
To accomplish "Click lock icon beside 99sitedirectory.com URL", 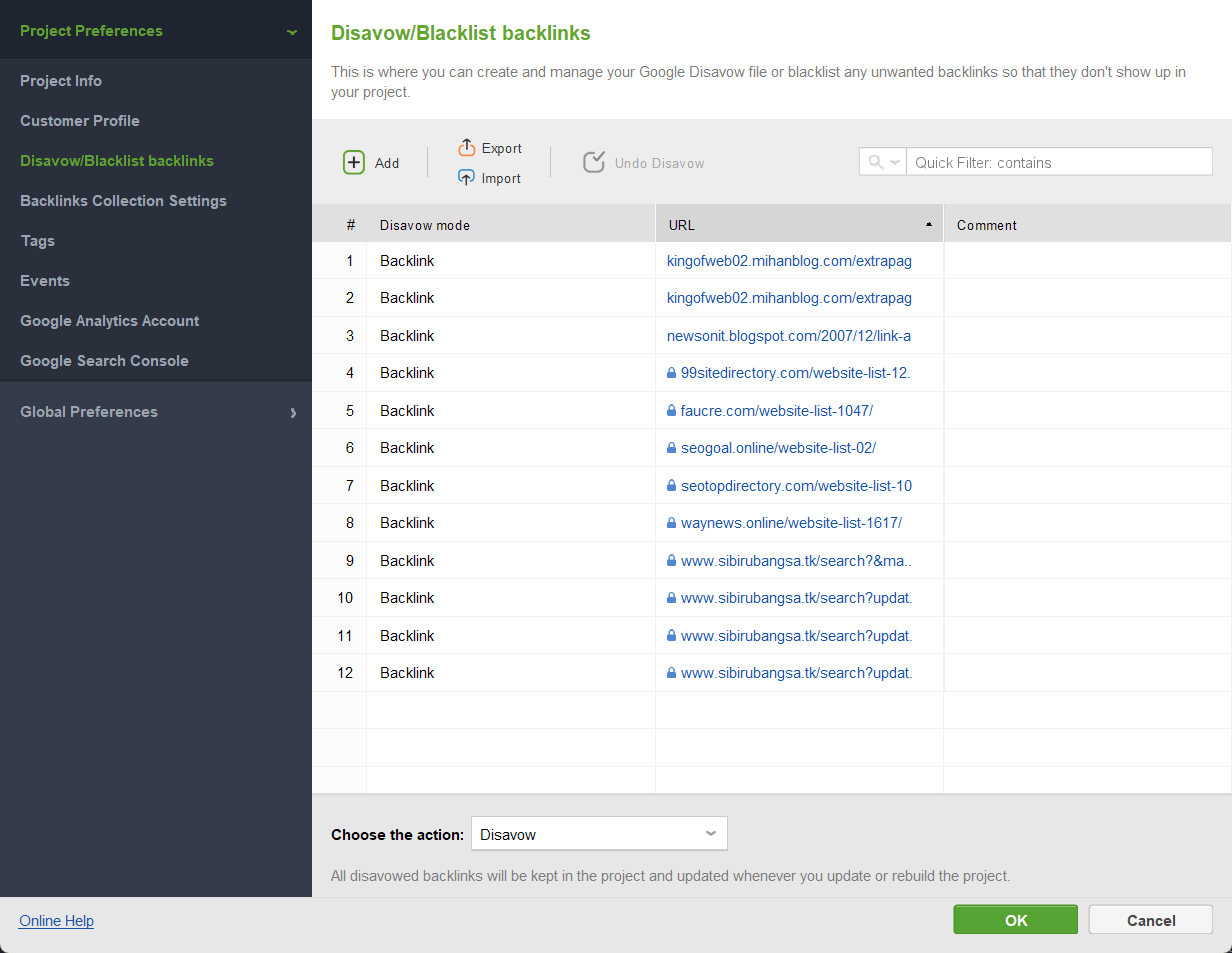I will click(672, 373).
